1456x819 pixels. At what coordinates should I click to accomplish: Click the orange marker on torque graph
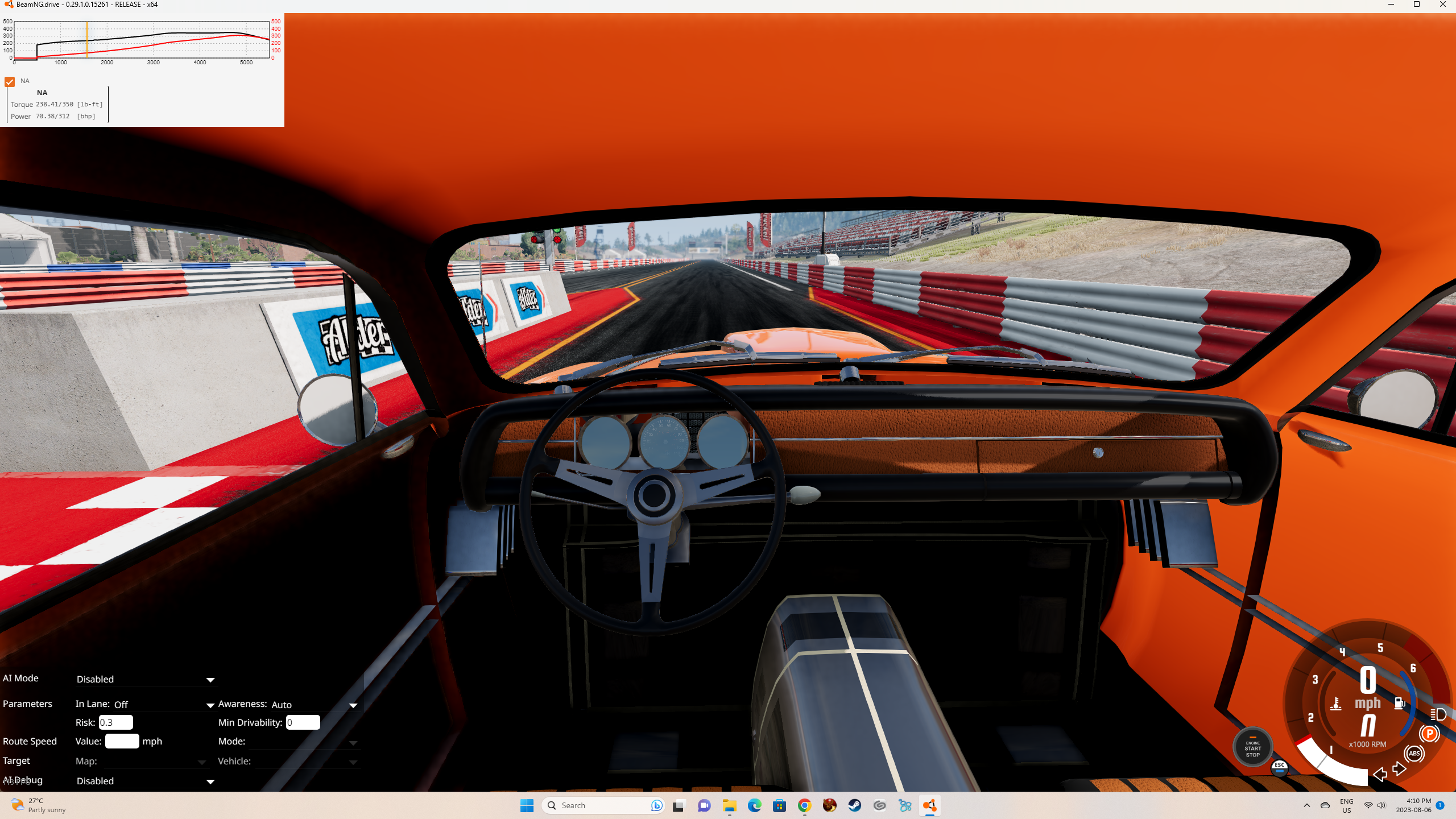pyautogui.click(x=86, y=40)
